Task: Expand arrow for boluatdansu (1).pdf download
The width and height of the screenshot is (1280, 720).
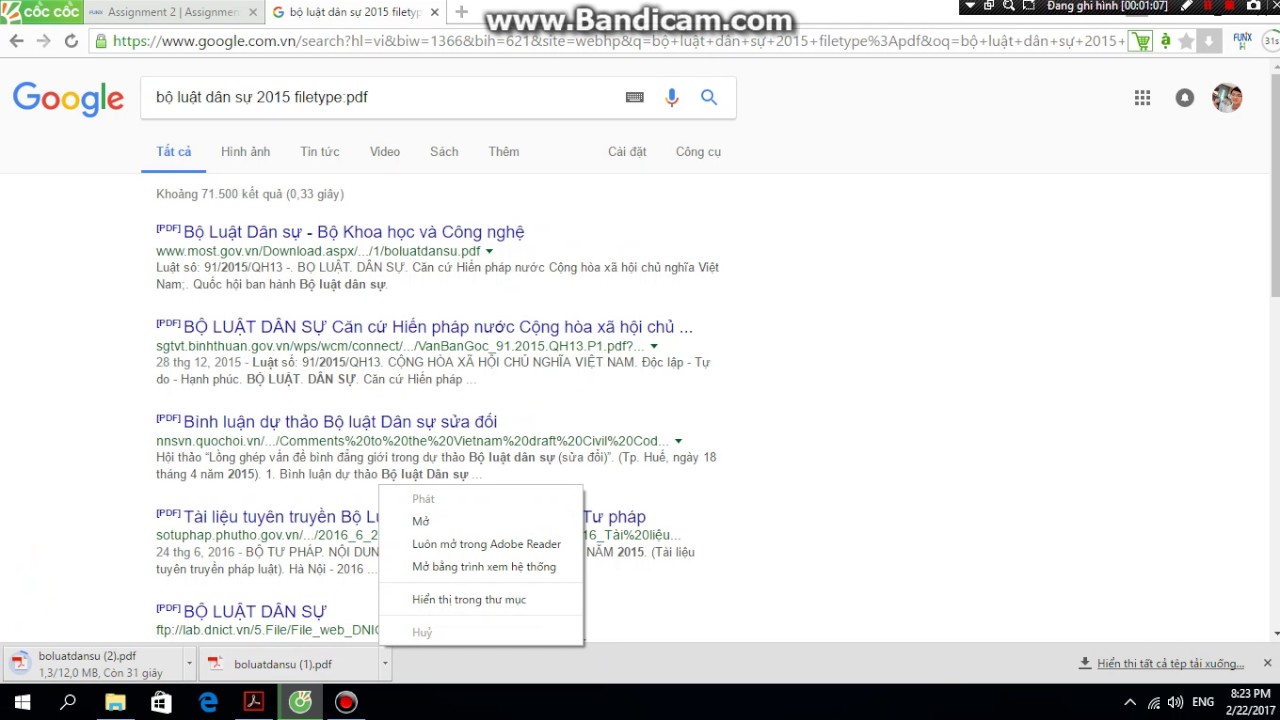Action: 384,663
